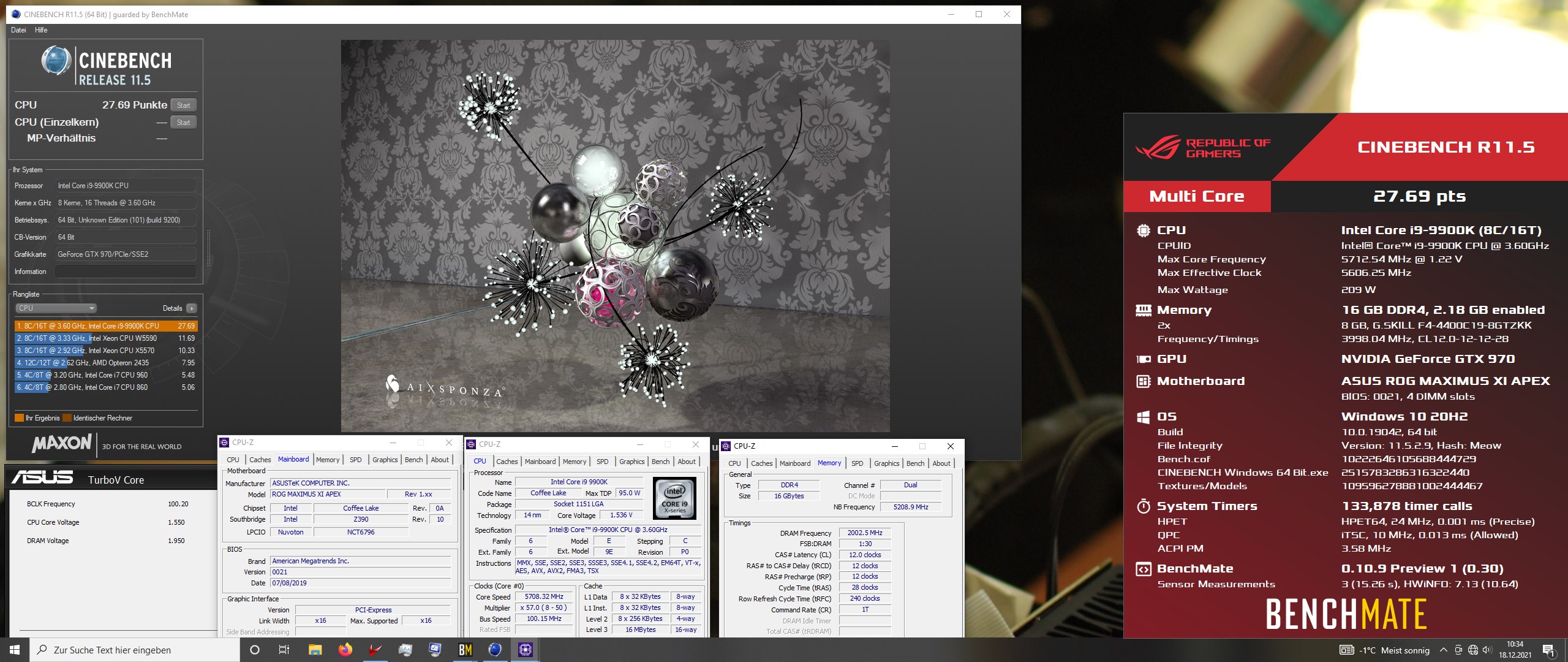
Task: Open the Rangliste CPU dropdown
Action: coord(56,308)
